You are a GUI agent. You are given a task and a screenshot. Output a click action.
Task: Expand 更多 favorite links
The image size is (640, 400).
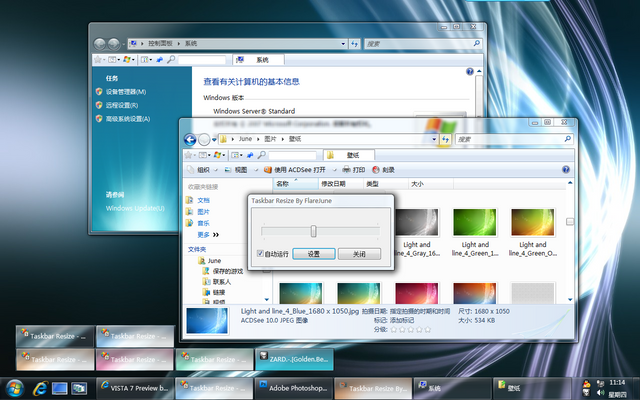click(x=208, y=235)
